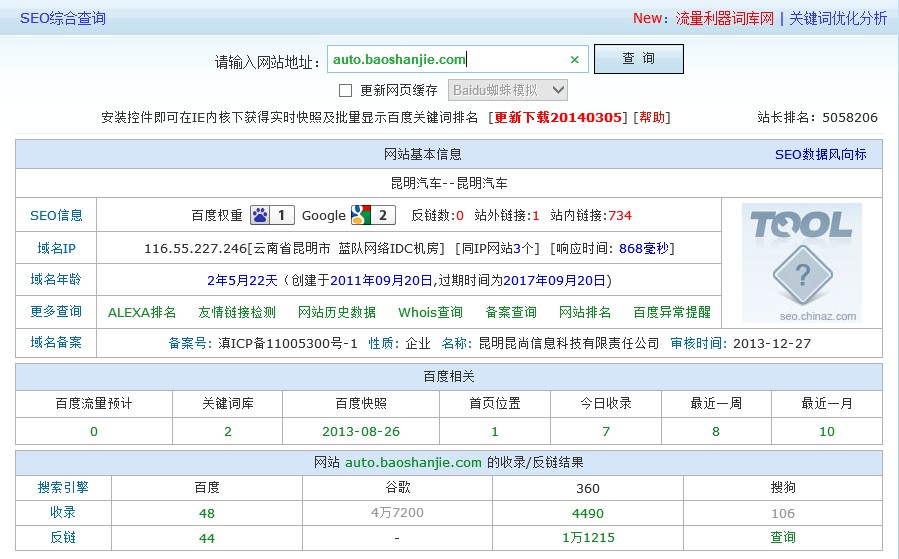Click the Google PageRank icon

(373, 216)
